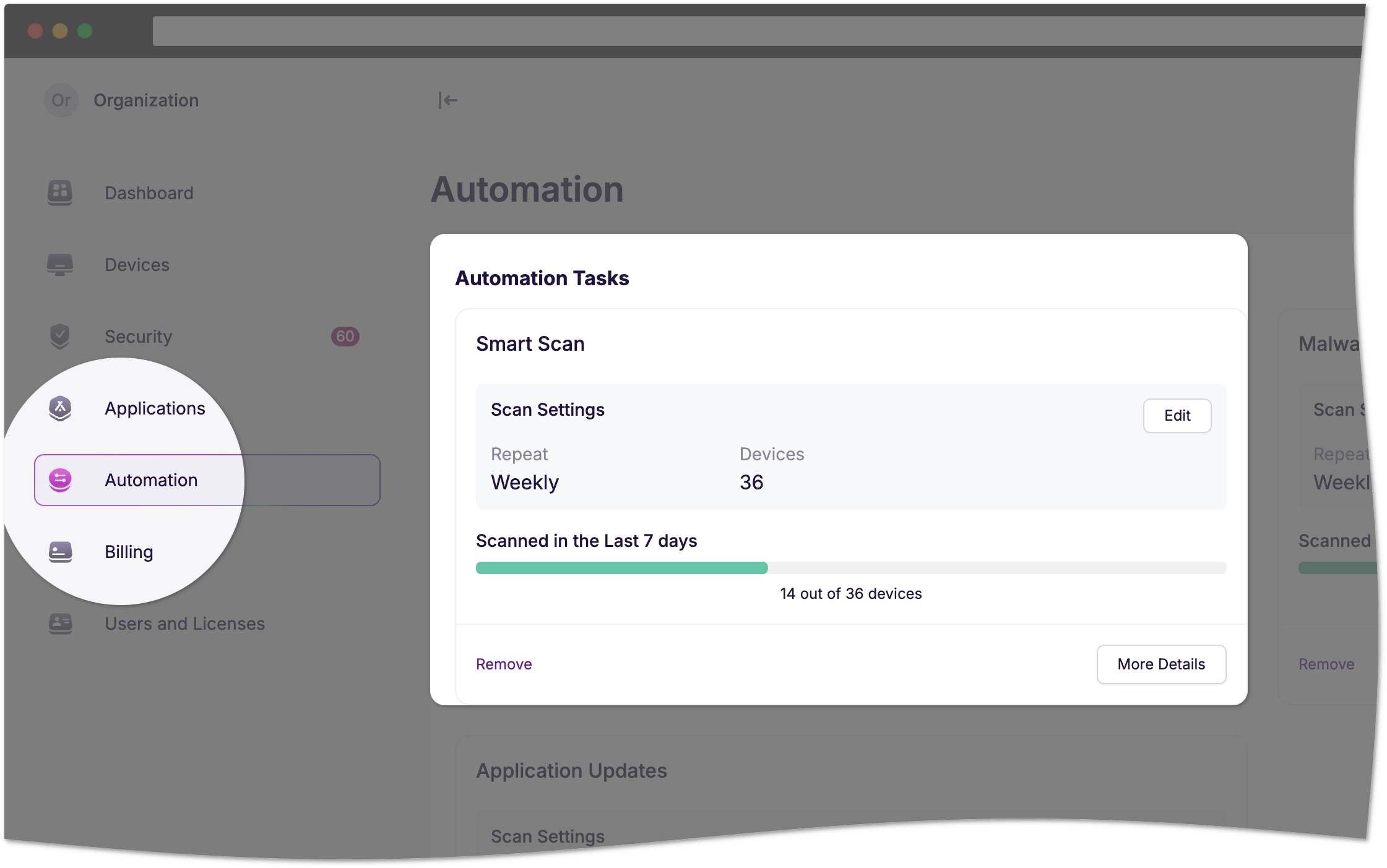Click the yellow minimize window button

click(x=60, y=30)
